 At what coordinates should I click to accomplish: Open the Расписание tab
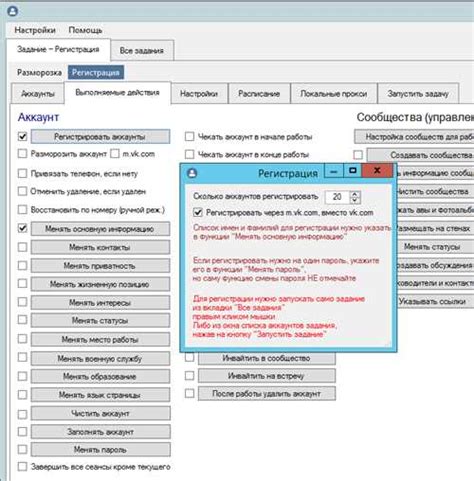pos(259,94)
